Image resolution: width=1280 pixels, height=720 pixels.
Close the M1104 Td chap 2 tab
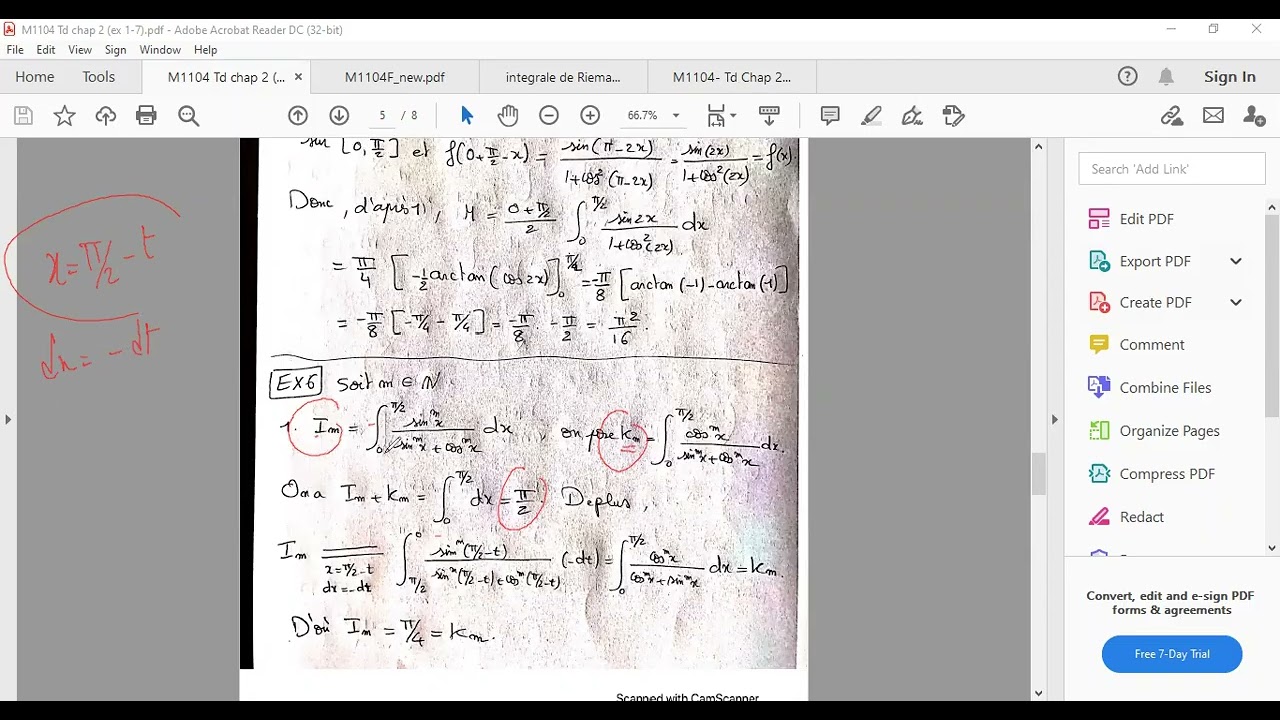point(297,76)
